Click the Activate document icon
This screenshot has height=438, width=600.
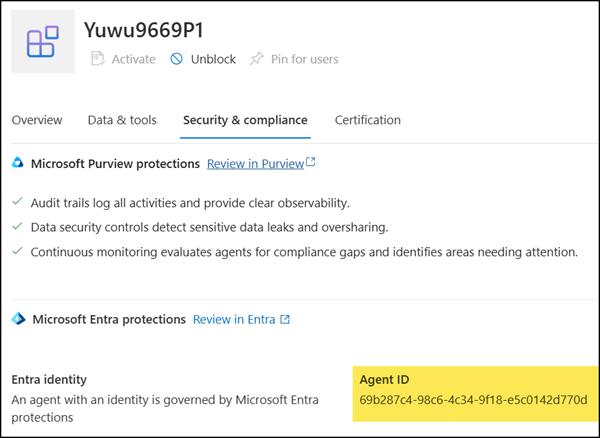coord(98,59)
